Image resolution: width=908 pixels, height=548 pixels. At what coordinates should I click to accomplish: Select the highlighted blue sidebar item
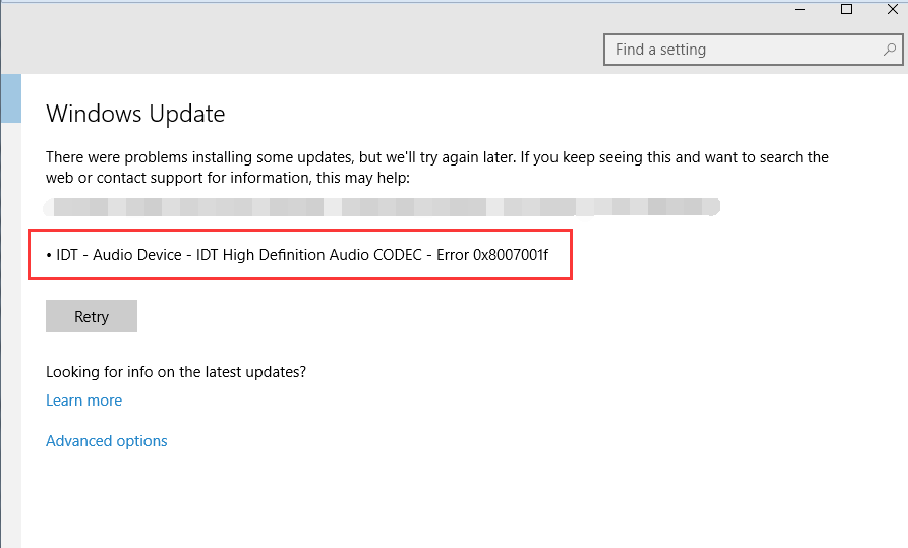tap(10, 98)
